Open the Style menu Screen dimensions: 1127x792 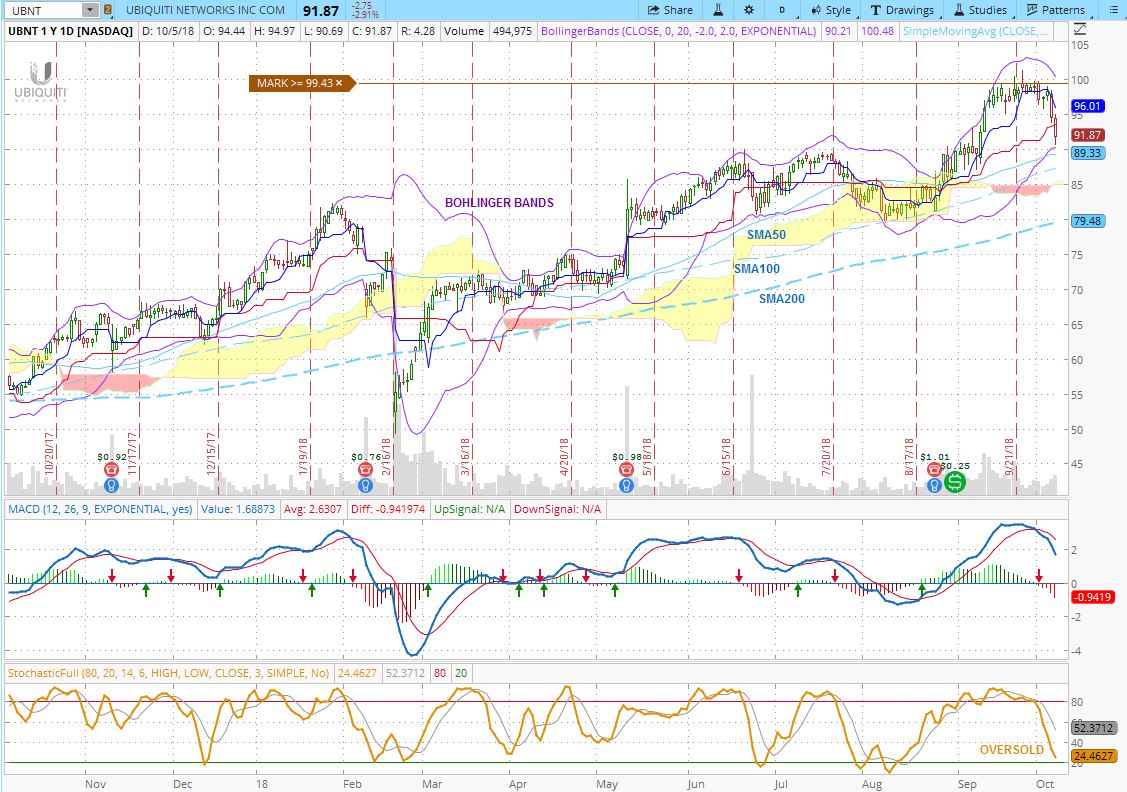coord(831,10)
